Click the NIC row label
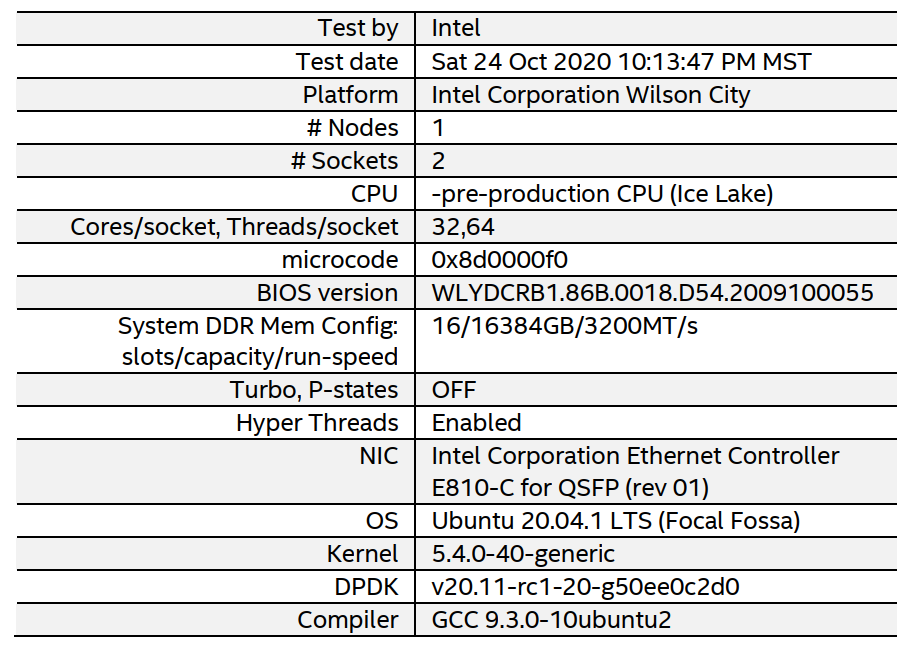This screenshot has height=651, width=912. click(x=378, y=456)
